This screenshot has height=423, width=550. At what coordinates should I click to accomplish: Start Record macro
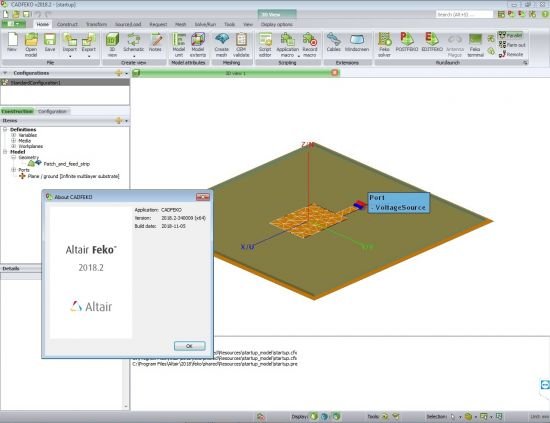pos(310,45)
